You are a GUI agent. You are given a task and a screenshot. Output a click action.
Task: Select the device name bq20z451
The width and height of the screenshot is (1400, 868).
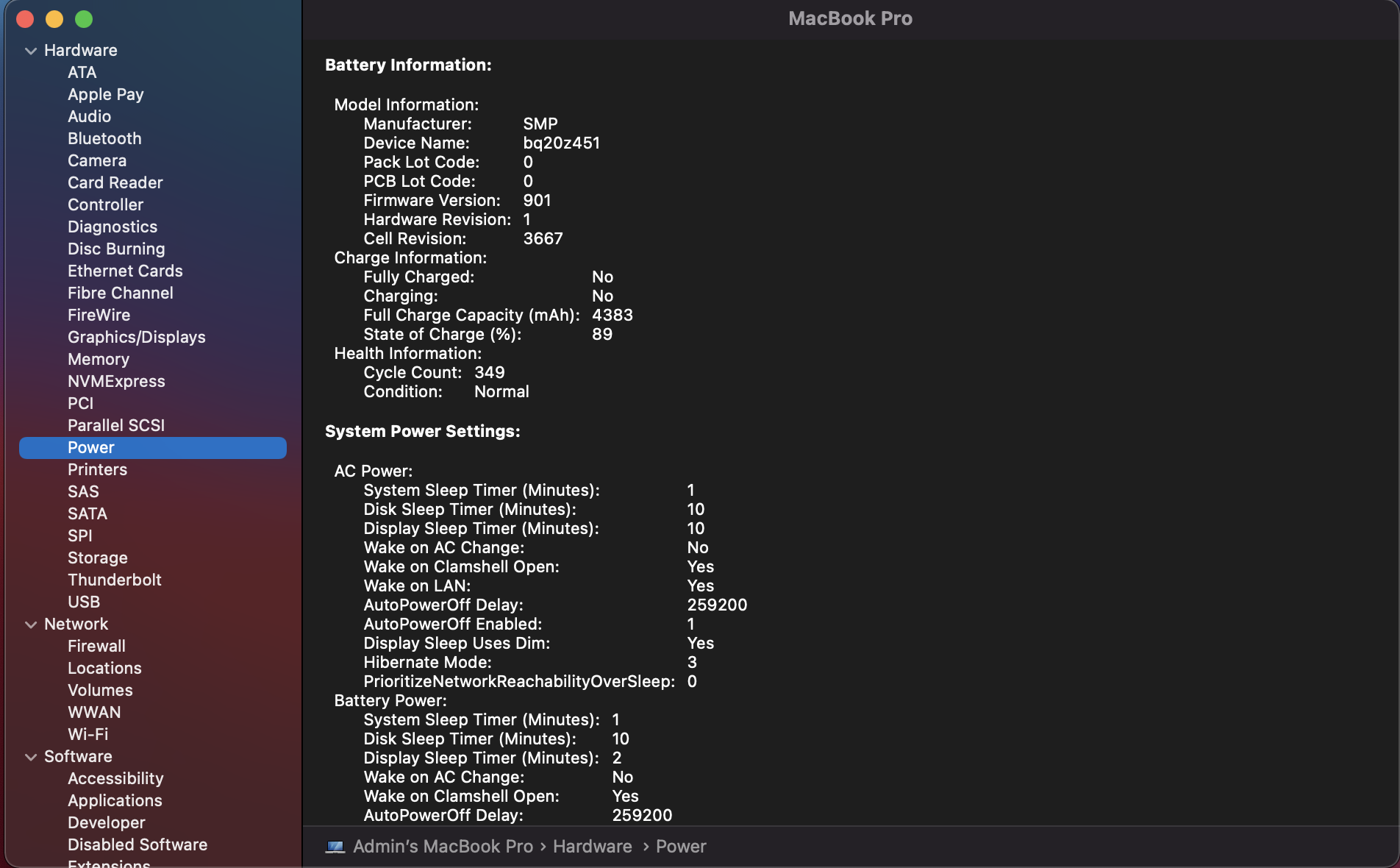[562, 143]
